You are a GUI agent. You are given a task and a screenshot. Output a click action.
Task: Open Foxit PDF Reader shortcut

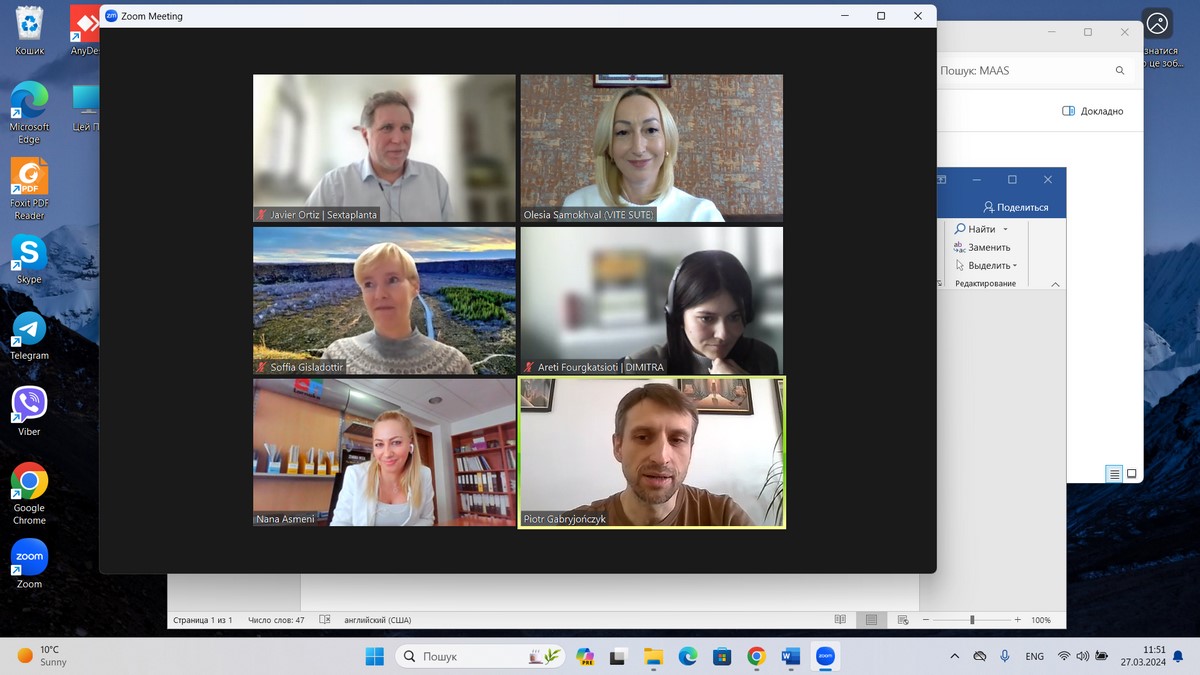tap(29, 180)
